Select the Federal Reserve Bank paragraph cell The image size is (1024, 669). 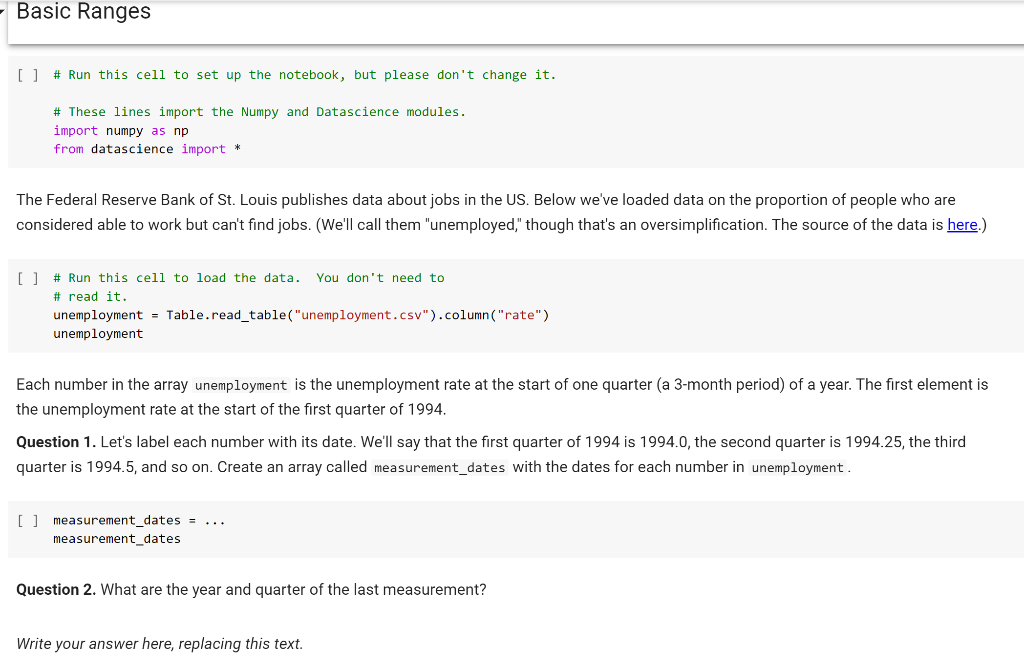click(x=400, y=210)
